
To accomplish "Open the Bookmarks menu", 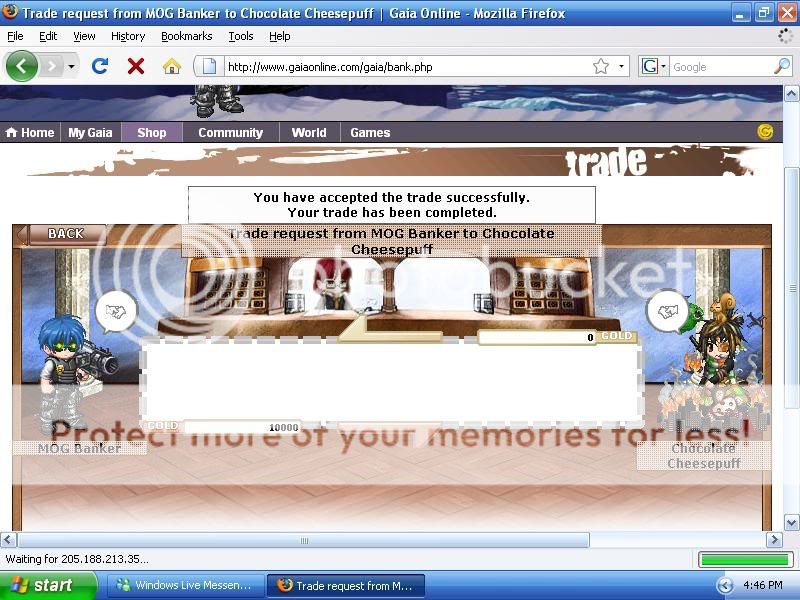I will (x=187, y=35).
